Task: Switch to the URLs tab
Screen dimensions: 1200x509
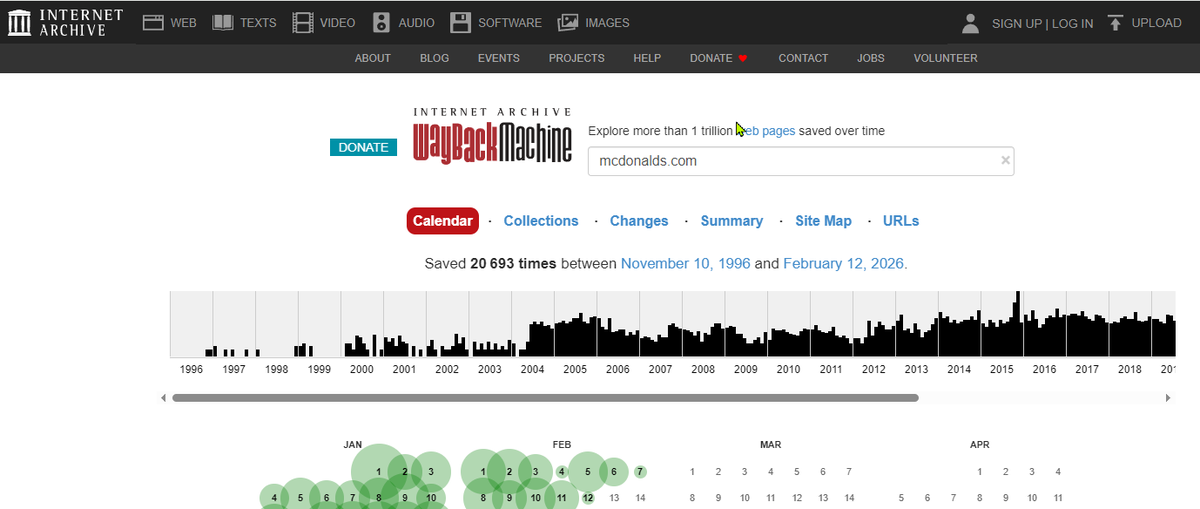Action: (x=901, y=221)
